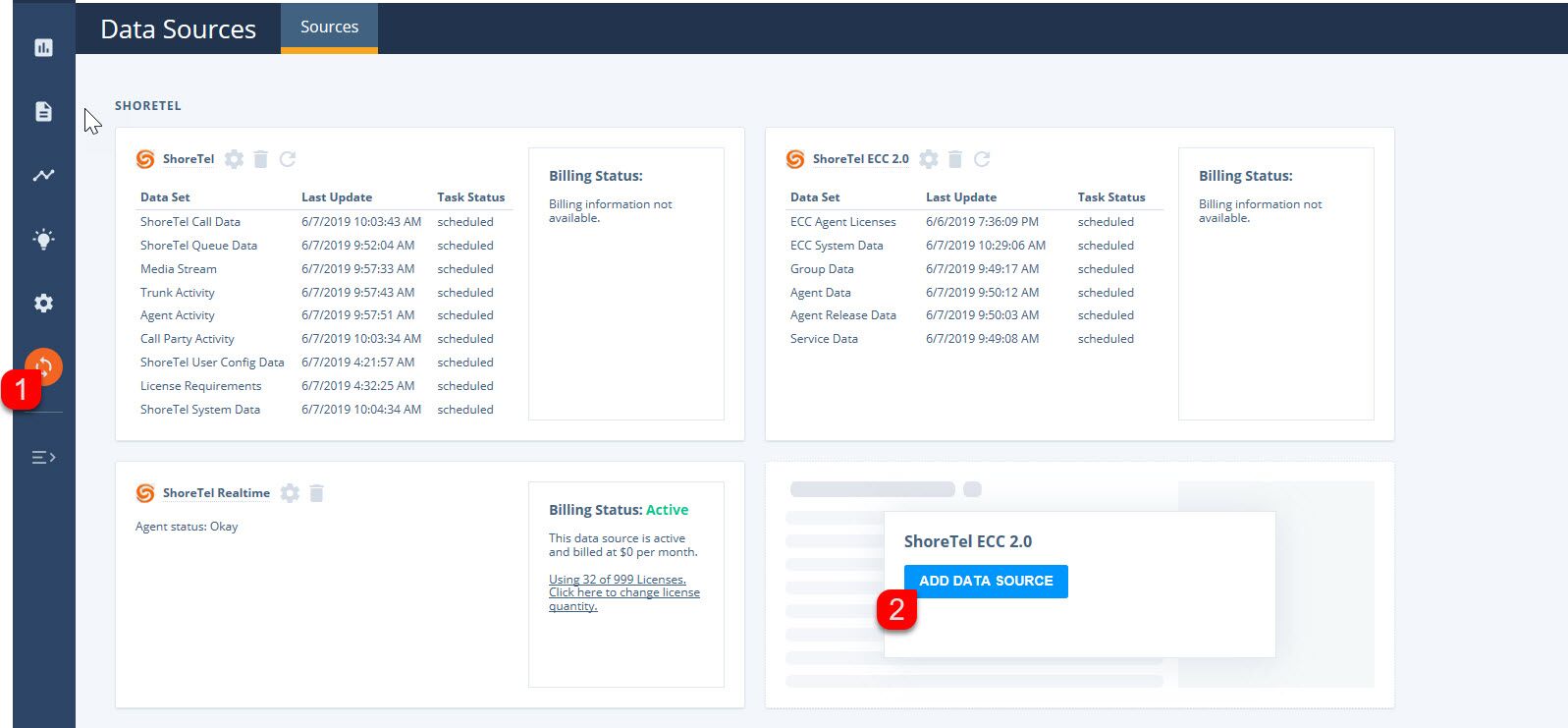Click Task Status header in ECC 2.0 card
The height and width of the screenshot is (728, 1568).
point(1111,197)
